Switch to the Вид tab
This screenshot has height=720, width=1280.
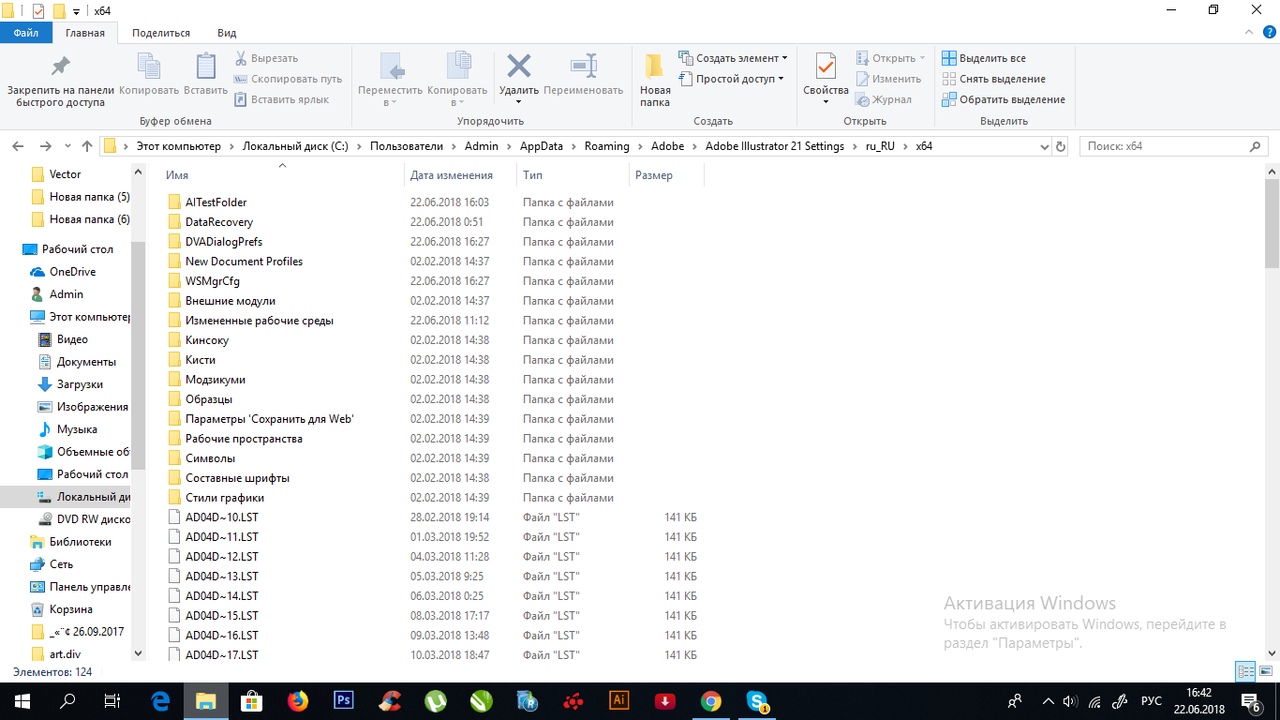tap(227, 33)
